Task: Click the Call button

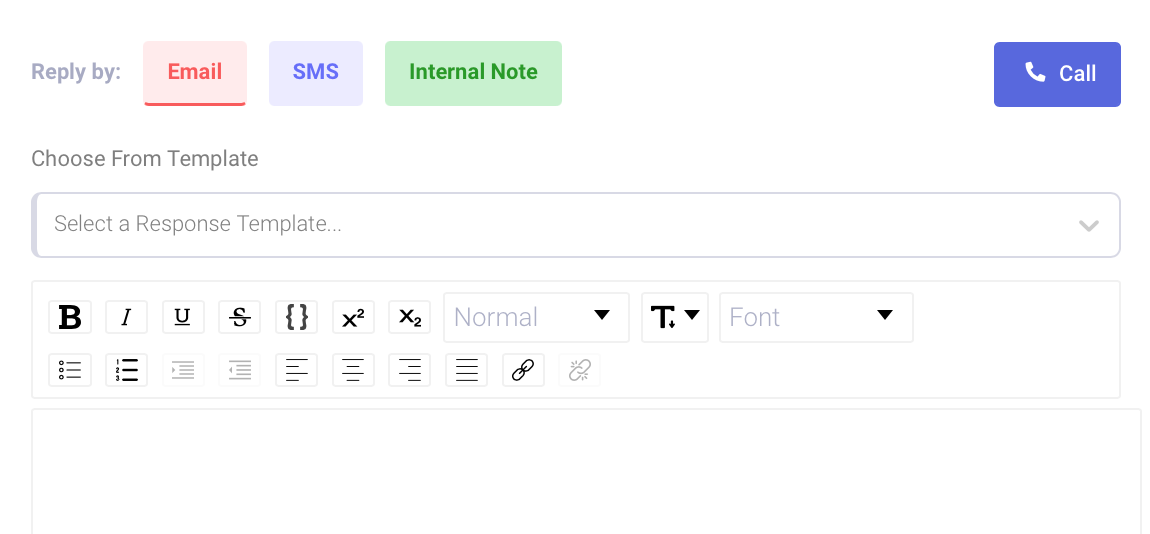Action: click(x=1057, y=74)
